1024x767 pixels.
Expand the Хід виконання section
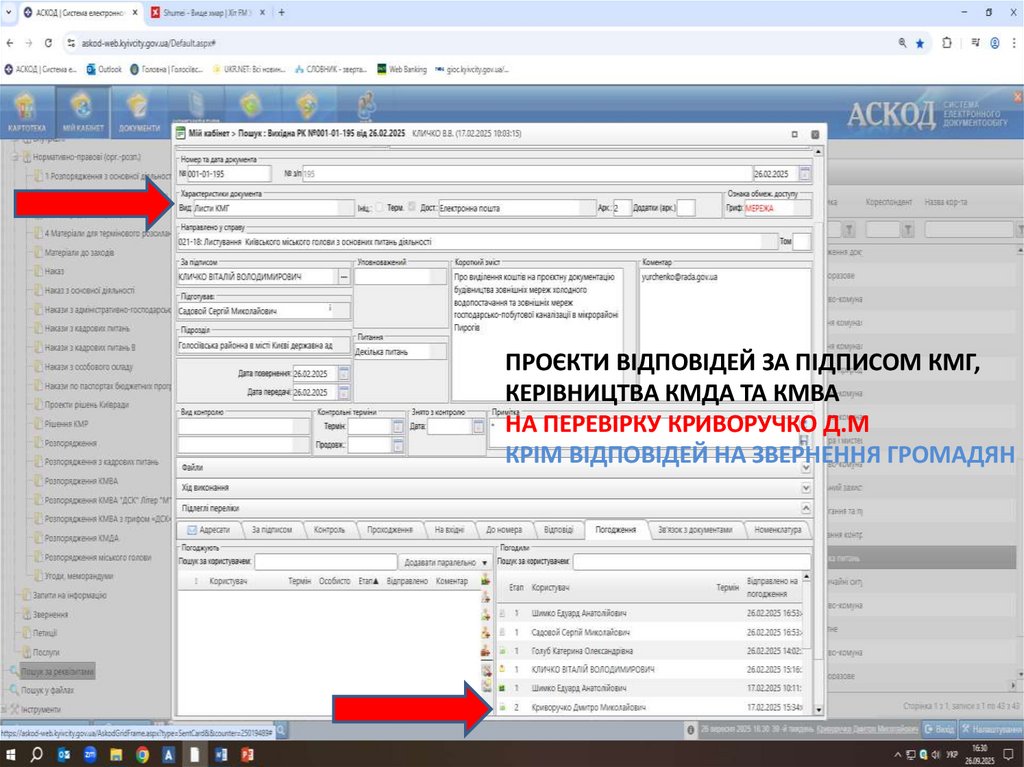point(806,488)
